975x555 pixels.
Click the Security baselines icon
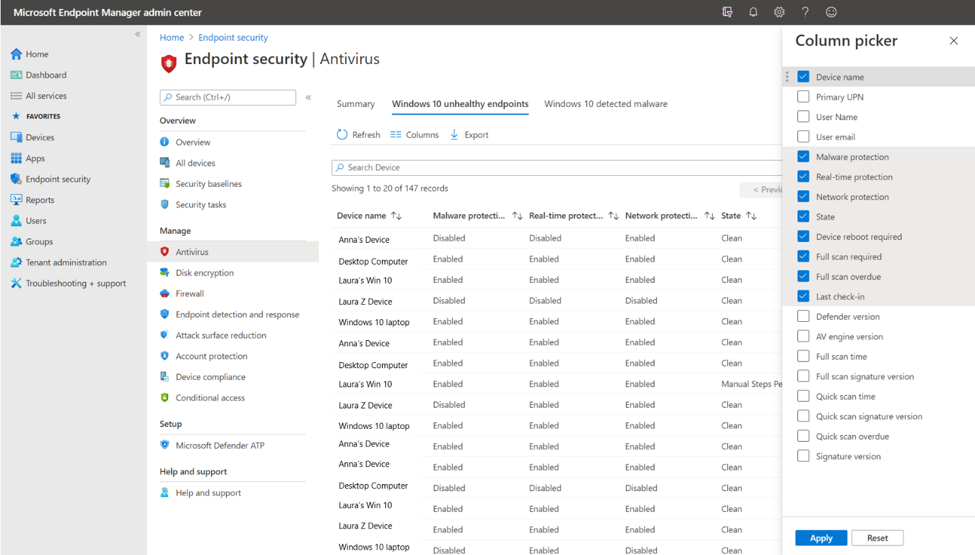click(165, 183)
